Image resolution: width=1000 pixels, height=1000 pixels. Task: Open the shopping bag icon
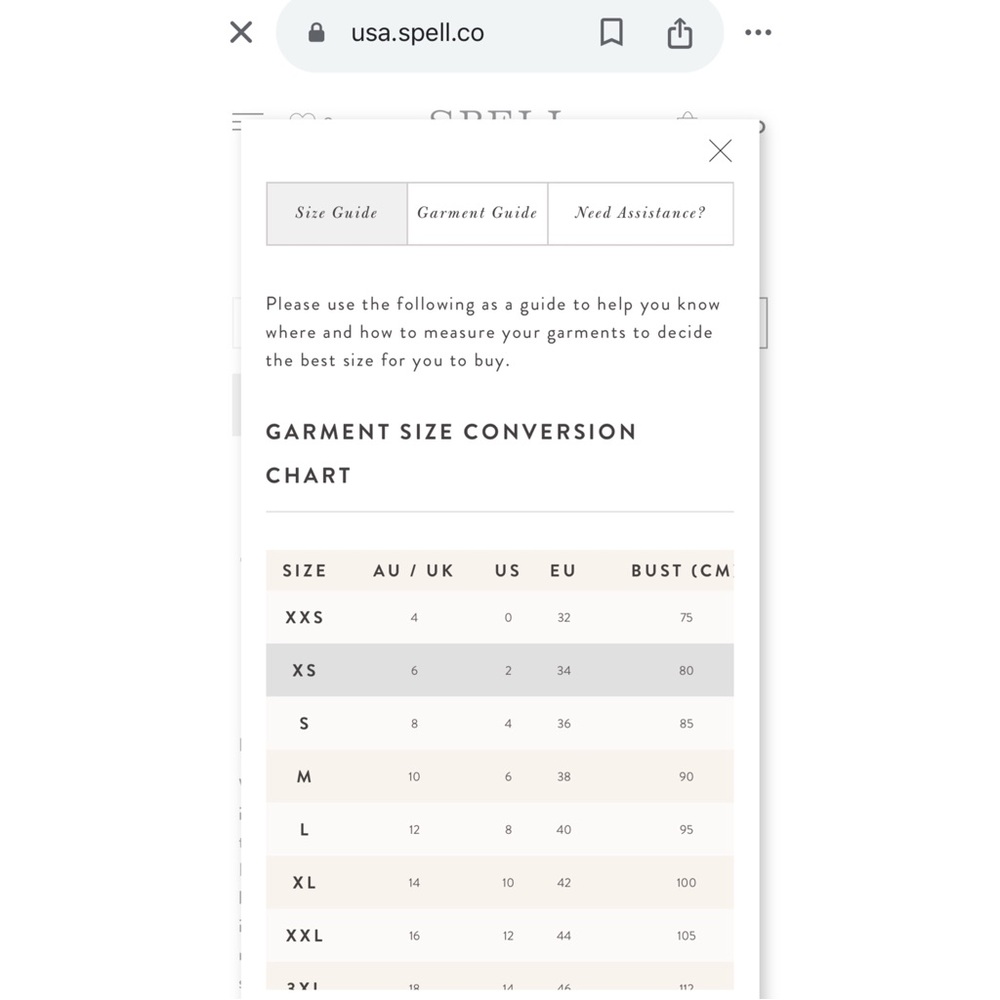click(x=687, y=116)
